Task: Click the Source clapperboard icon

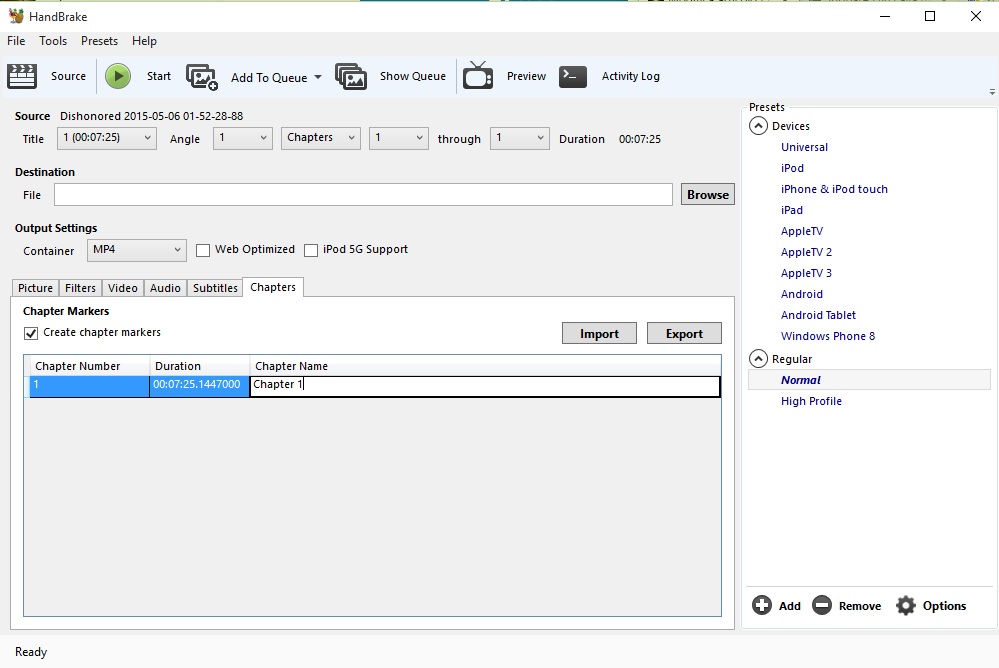Action: pyautogui.click(x=22, y=76)
